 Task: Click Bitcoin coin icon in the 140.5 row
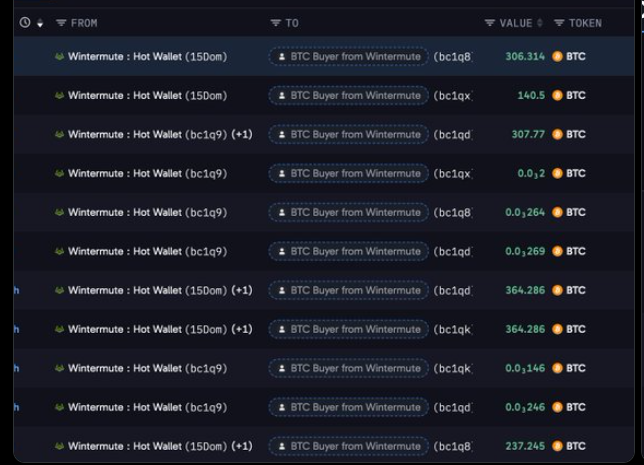[557, 96]
